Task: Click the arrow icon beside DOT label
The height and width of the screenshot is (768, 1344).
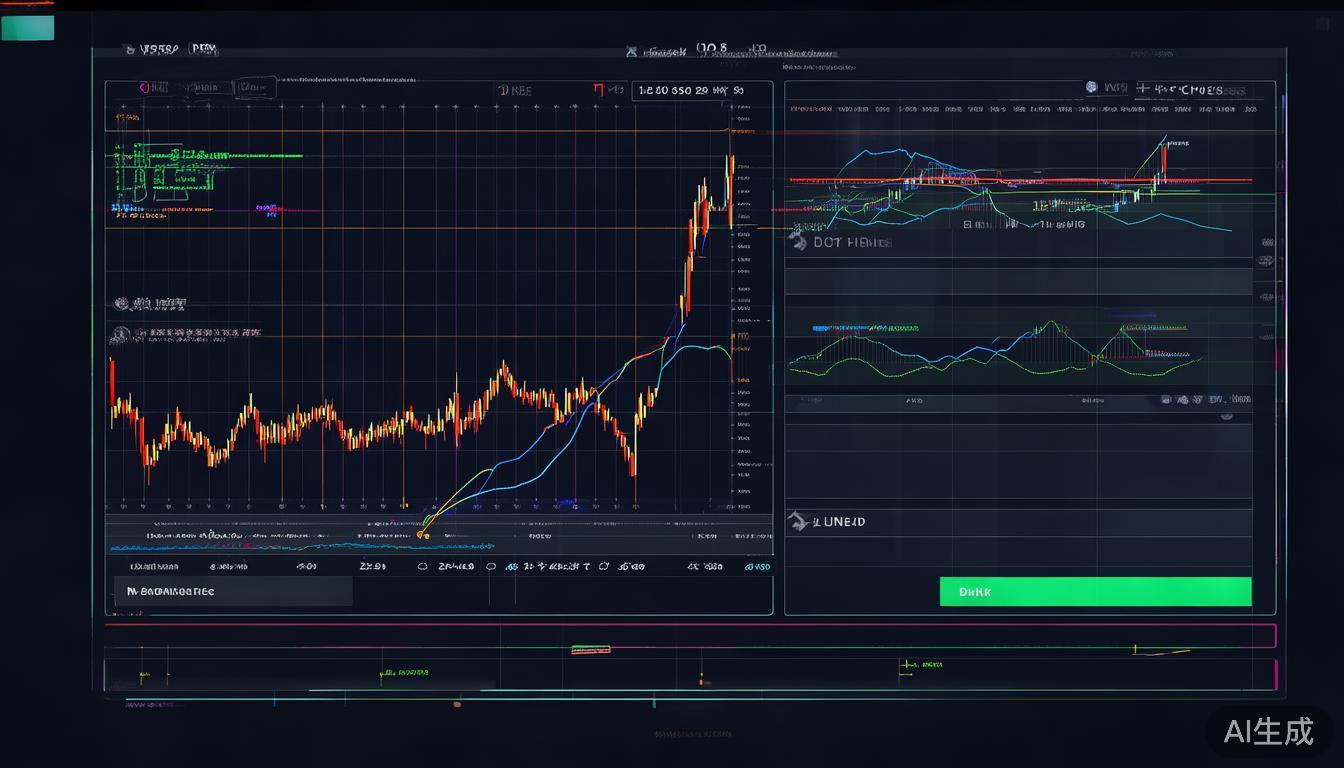Action: pos(798,241)
